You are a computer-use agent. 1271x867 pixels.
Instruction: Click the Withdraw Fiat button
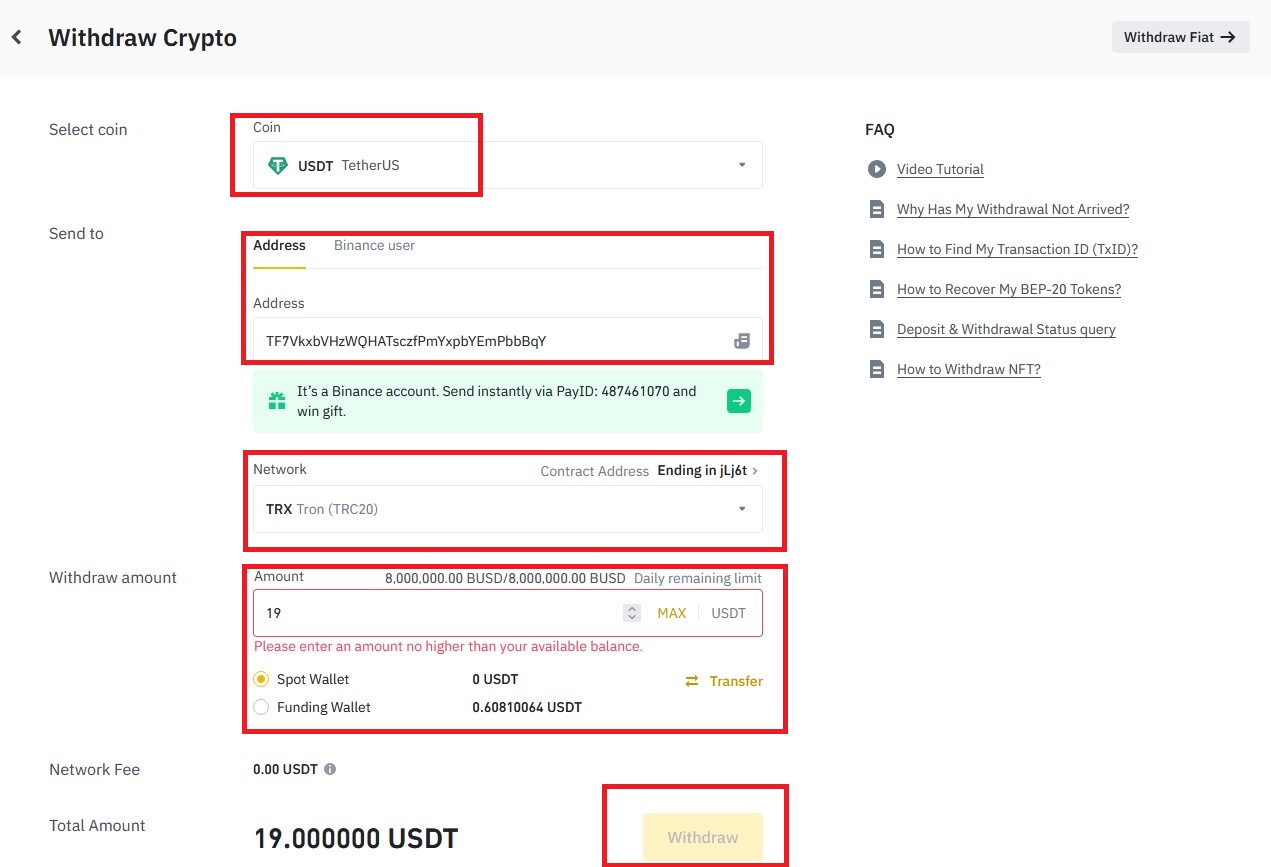pyautogui.click(x=1180, y=37)
